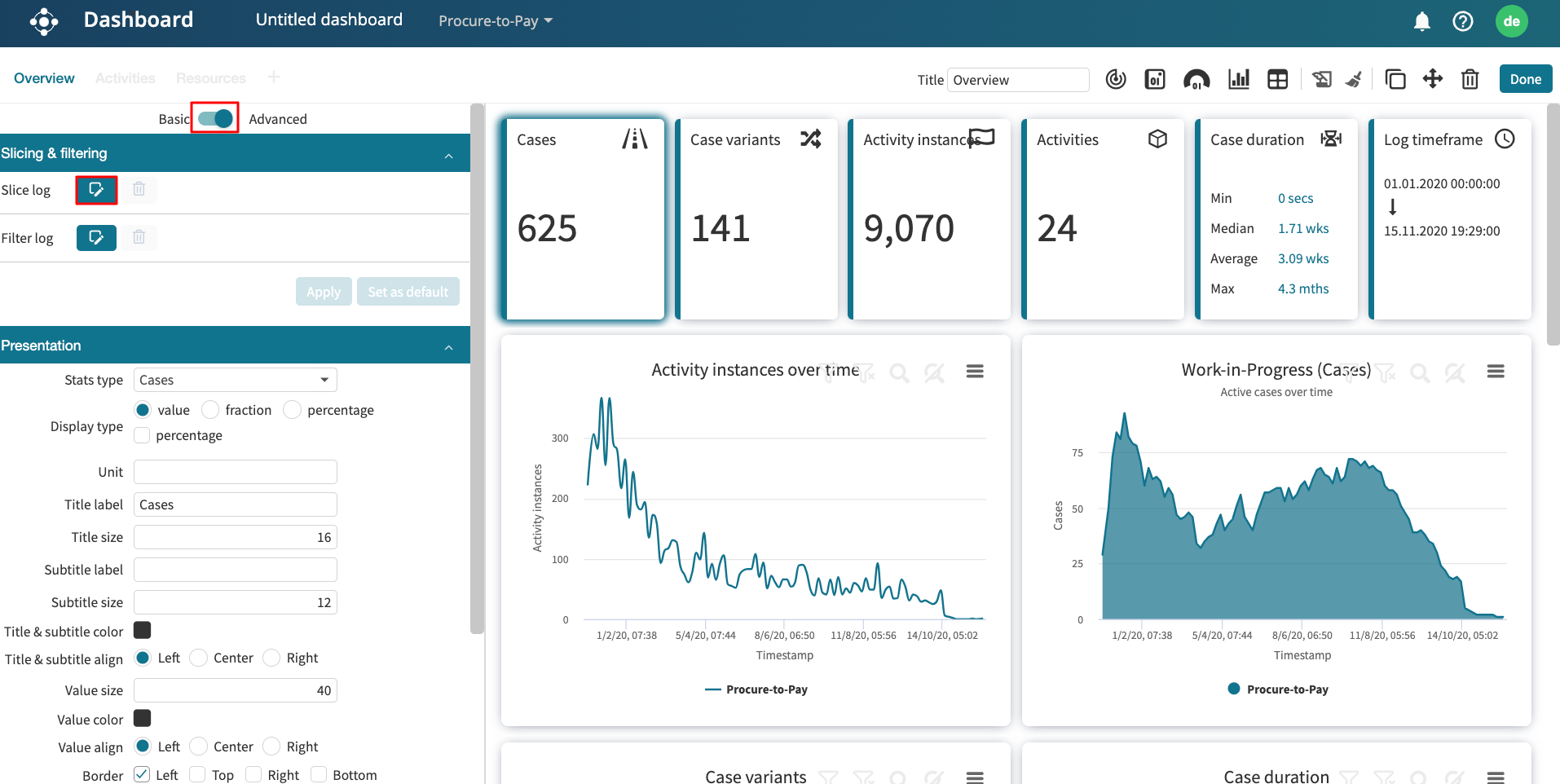Viewport: 1560px width, 784px height.
Task: Pick the Title & subtitle color swatch
Action: click(x=142, y=631)
